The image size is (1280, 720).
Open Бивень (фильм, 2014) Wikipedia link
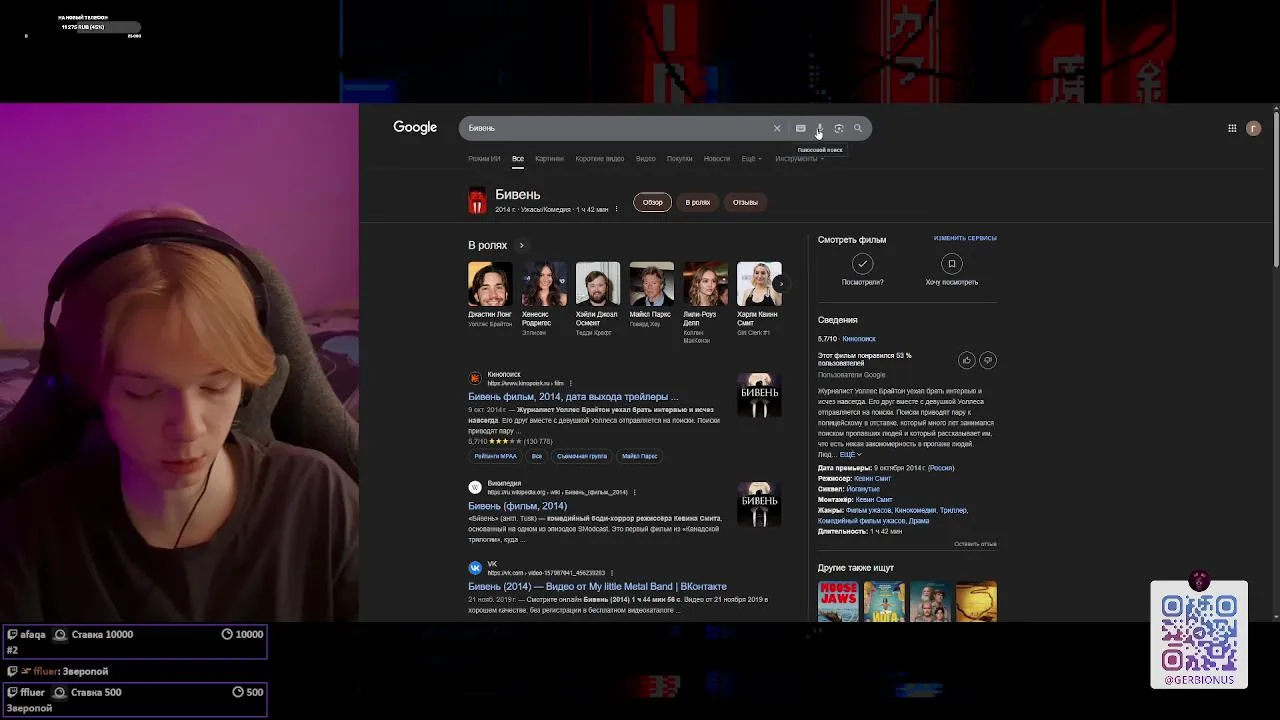pos(518,506)
